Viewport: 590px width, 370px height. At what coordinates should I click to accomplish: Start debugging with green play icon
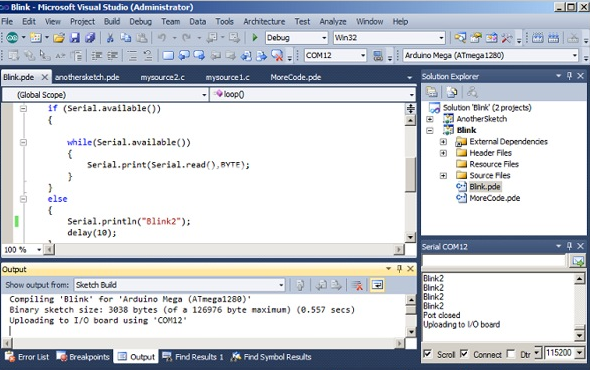point(255,38)
